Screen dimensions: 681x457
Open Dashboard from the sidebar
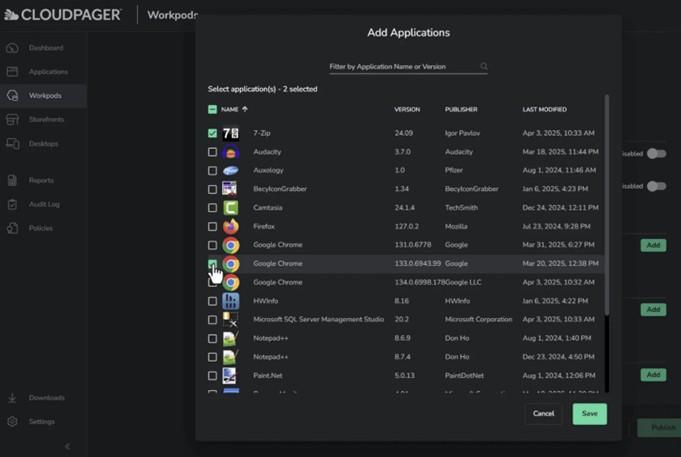45,48
